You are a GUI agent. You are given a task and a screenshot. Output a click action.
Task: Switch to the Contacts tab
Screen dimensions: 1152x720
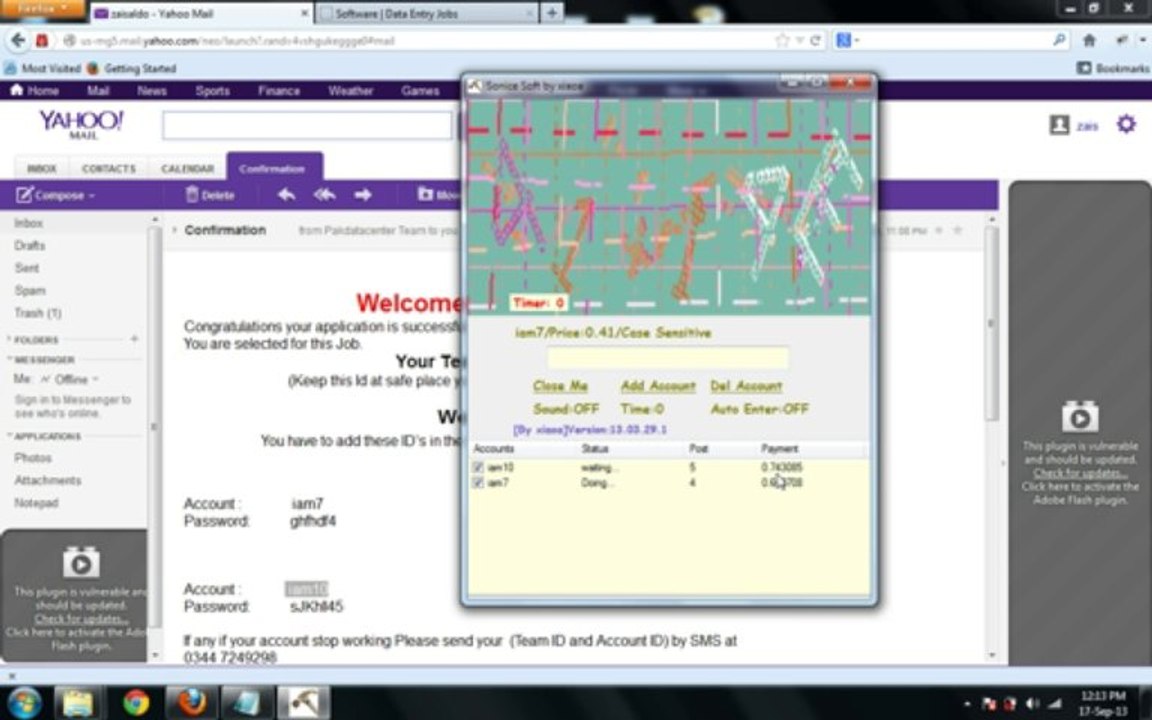pyautogui.click(x=108, y=169)
